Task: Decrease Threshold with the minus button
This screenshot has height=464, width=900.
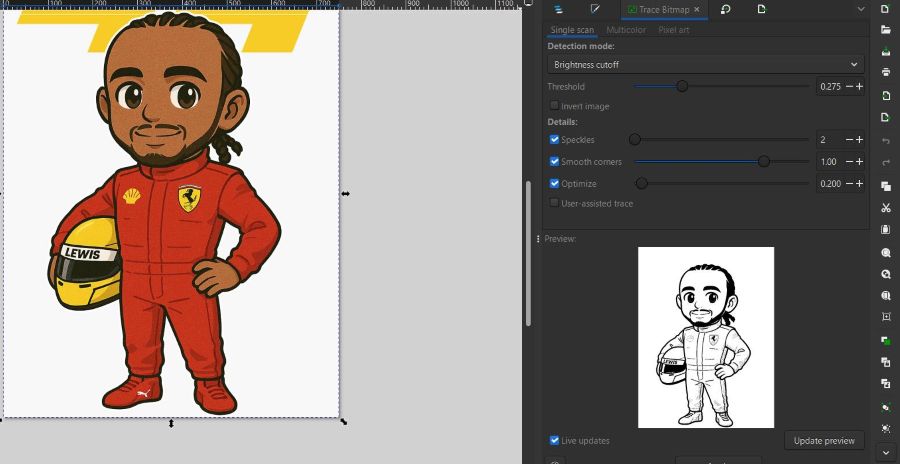Action: (849, 87)
